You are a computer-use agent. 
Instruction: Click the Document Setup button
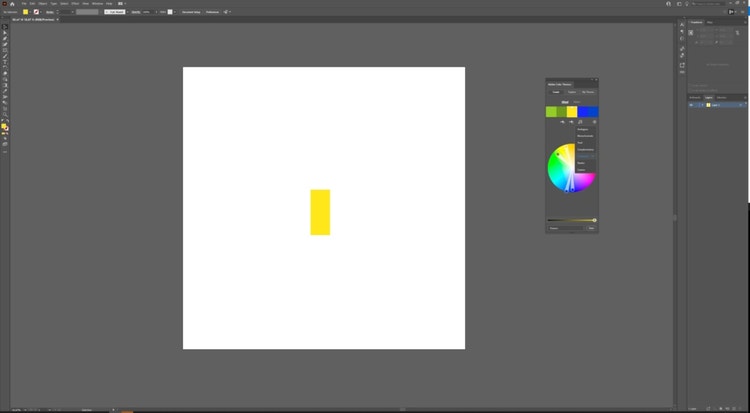coord(191,12)
